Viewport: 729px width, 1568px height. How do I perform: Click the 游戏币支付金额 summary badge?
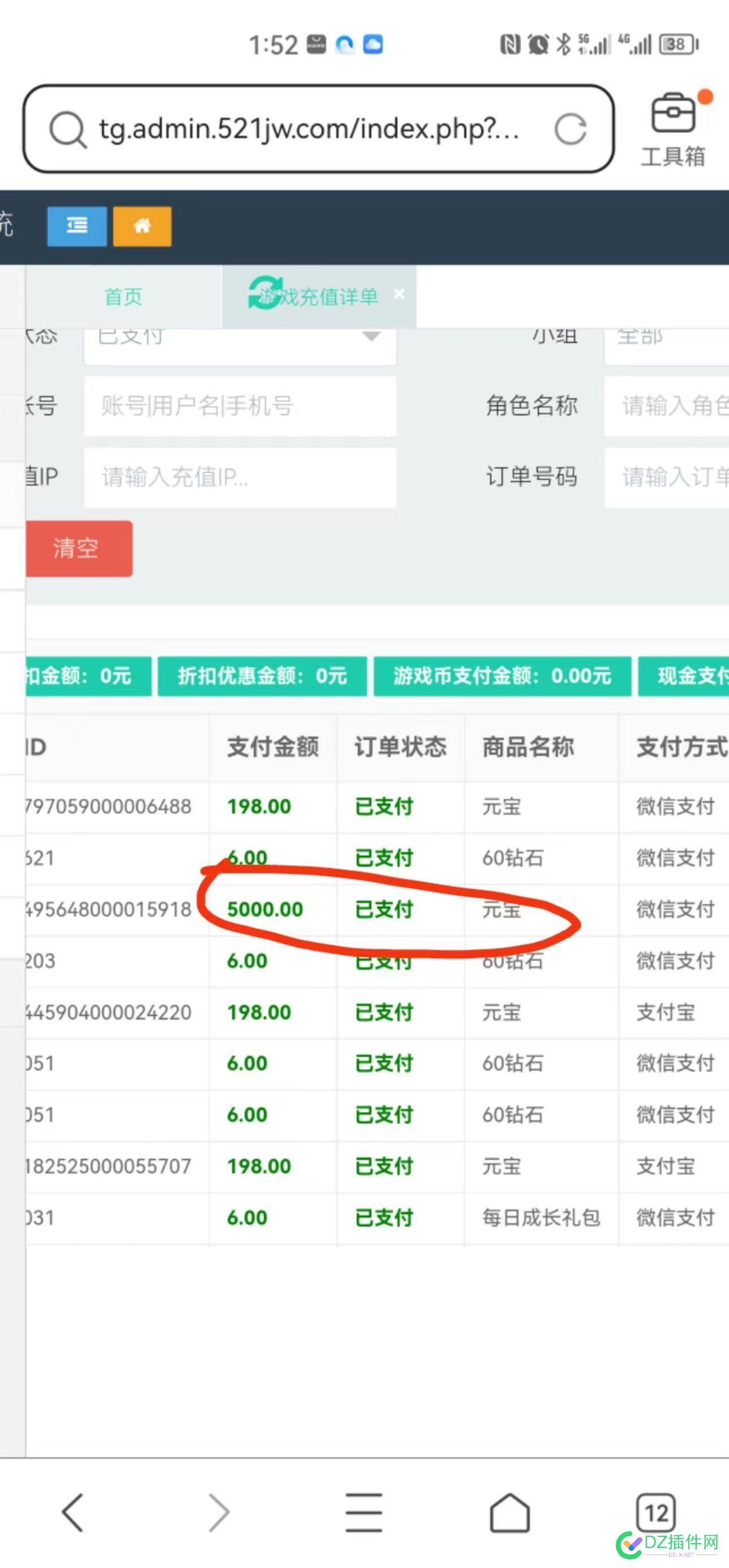tap(503, 677)
